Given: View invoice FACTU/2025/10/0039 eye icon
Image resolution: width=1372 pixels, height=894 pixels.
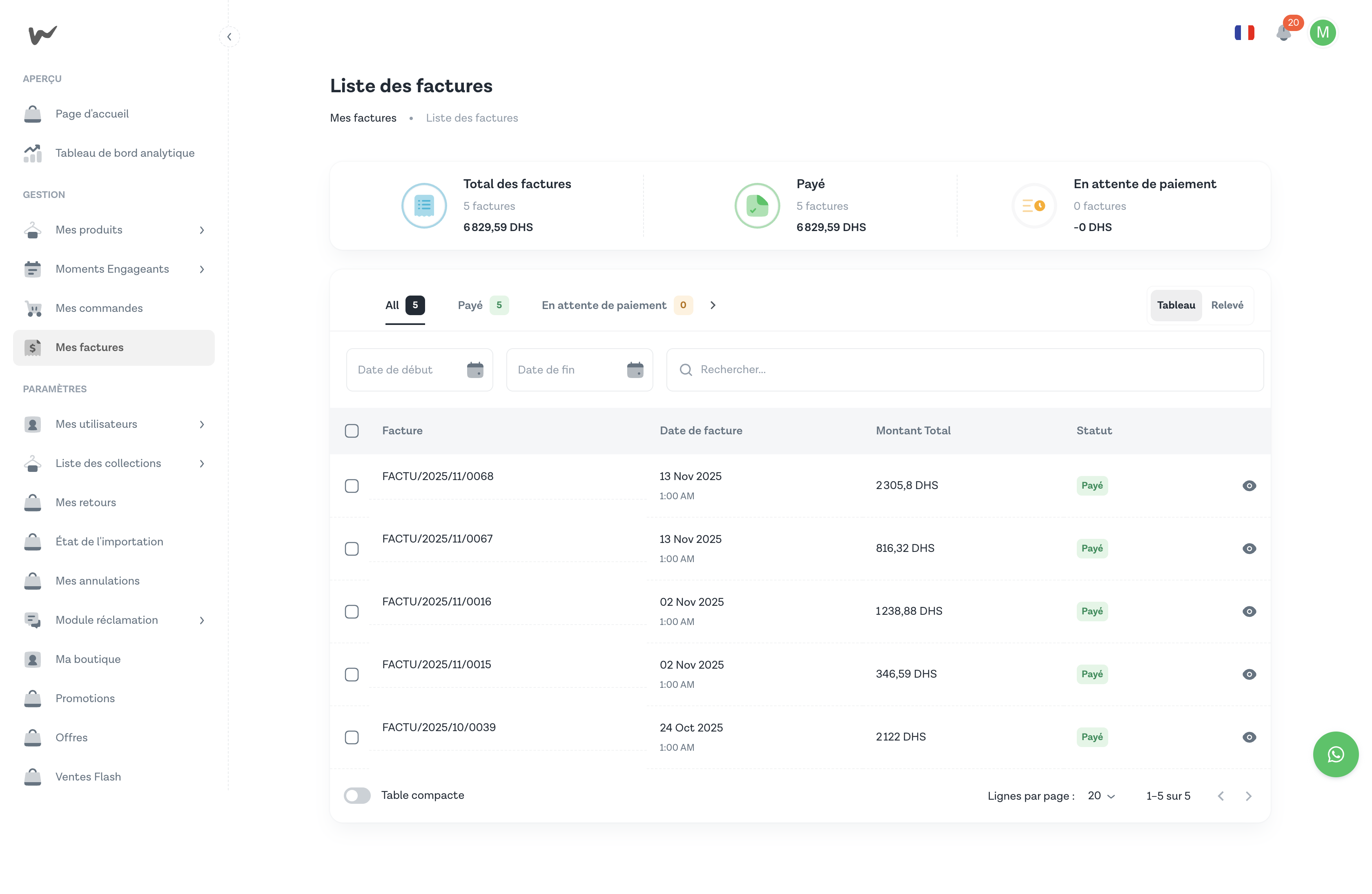Looking at the screenshot, I should tap(1249, 737).
